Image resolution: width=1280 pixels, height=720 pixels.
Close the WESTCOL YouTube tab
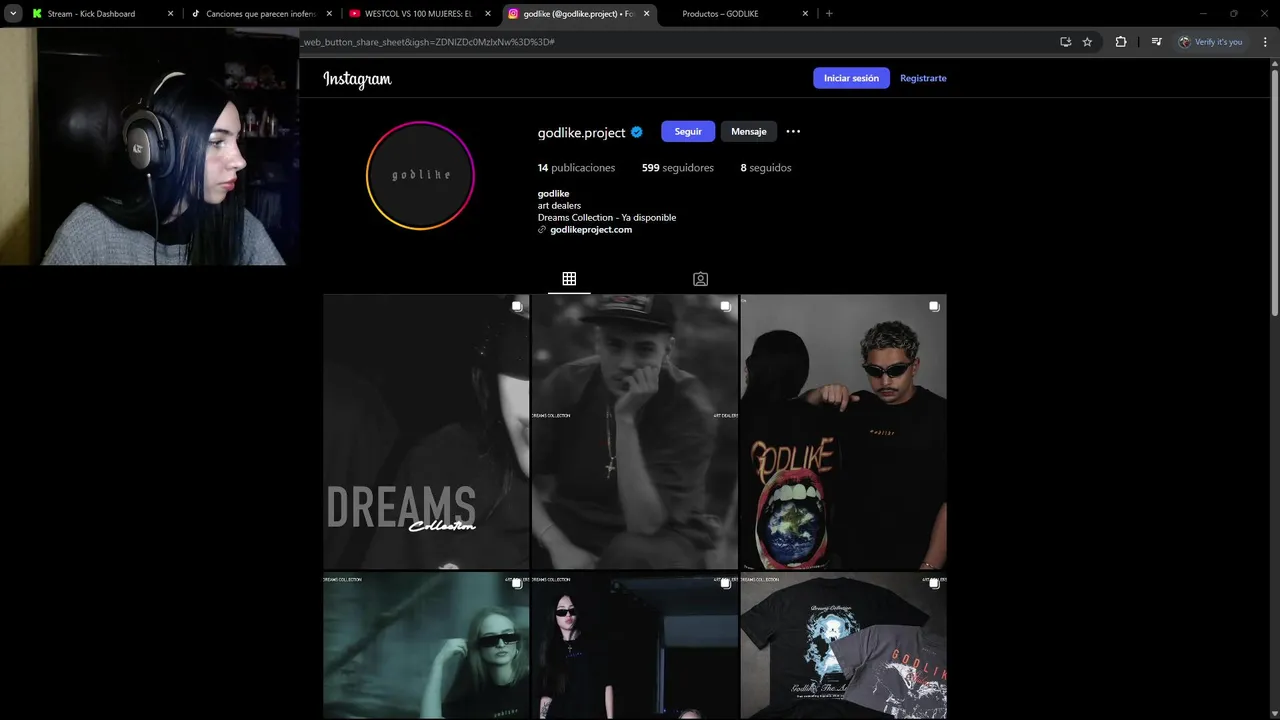pyautogui.click(x=487, y=14)
